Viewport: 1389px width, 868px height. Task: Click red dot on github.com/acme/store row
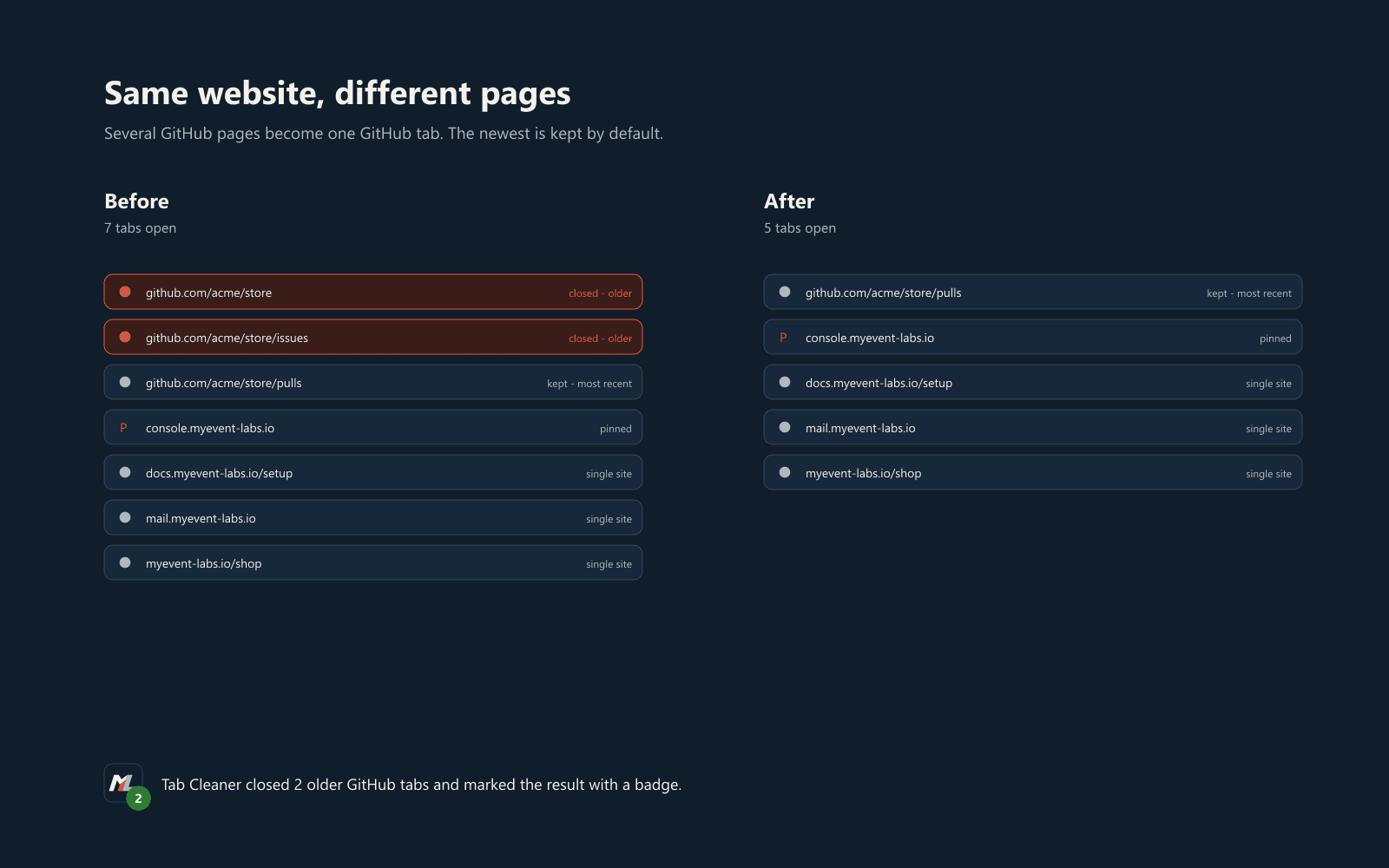pyautogui.click(x=125, y=292)
